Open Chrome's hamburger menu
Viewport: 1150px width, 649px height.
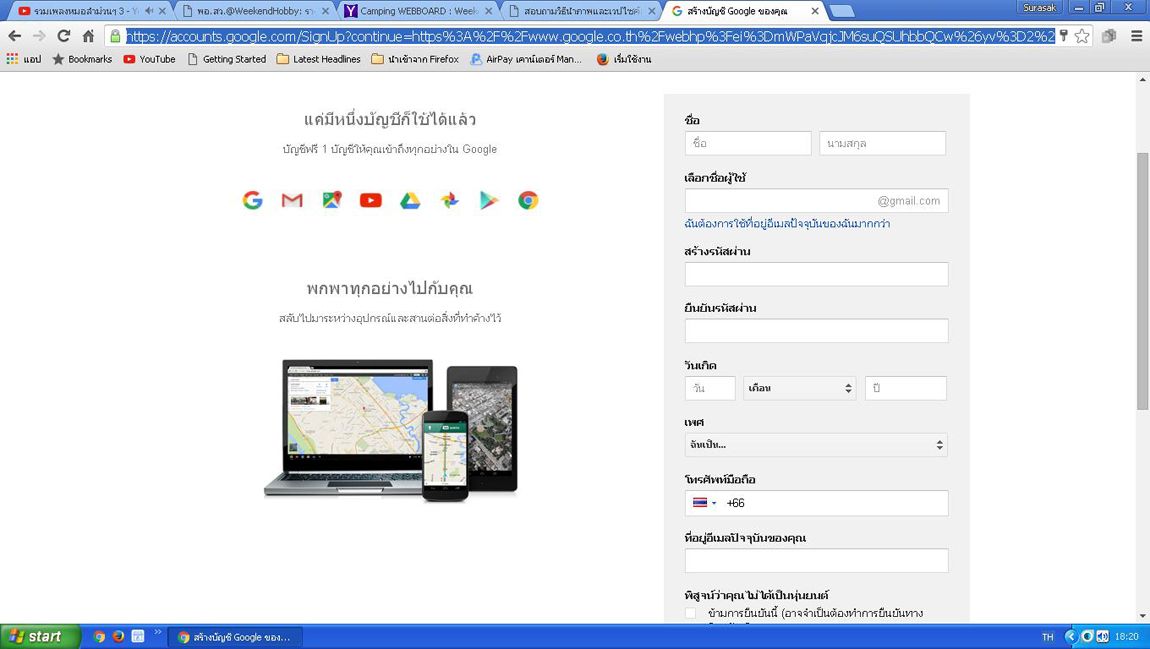coord(1136,36)
